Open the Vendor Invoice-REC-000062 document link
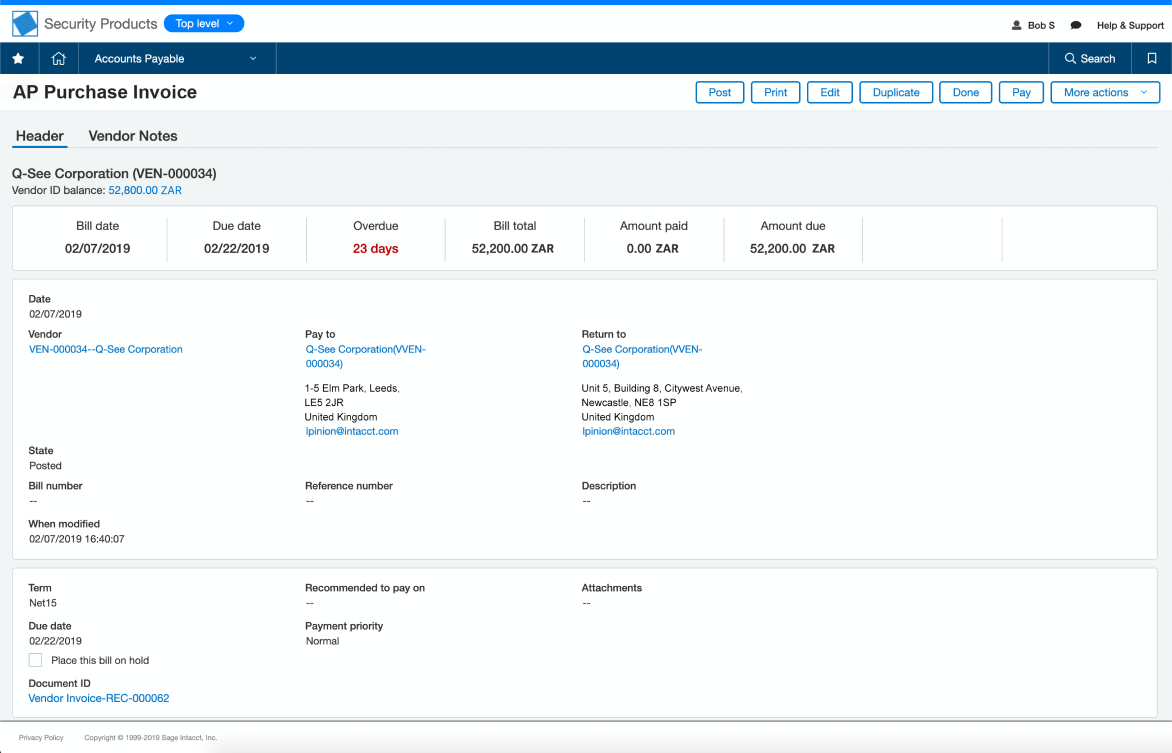This screenshot has width=1172, height=753. (x=99, y=698)
